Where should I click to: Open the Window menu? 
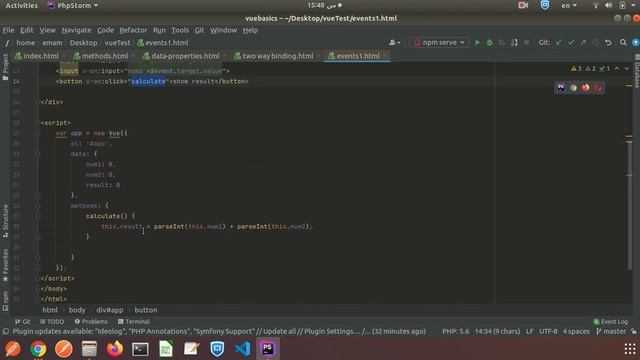click(x=223, y=30)
